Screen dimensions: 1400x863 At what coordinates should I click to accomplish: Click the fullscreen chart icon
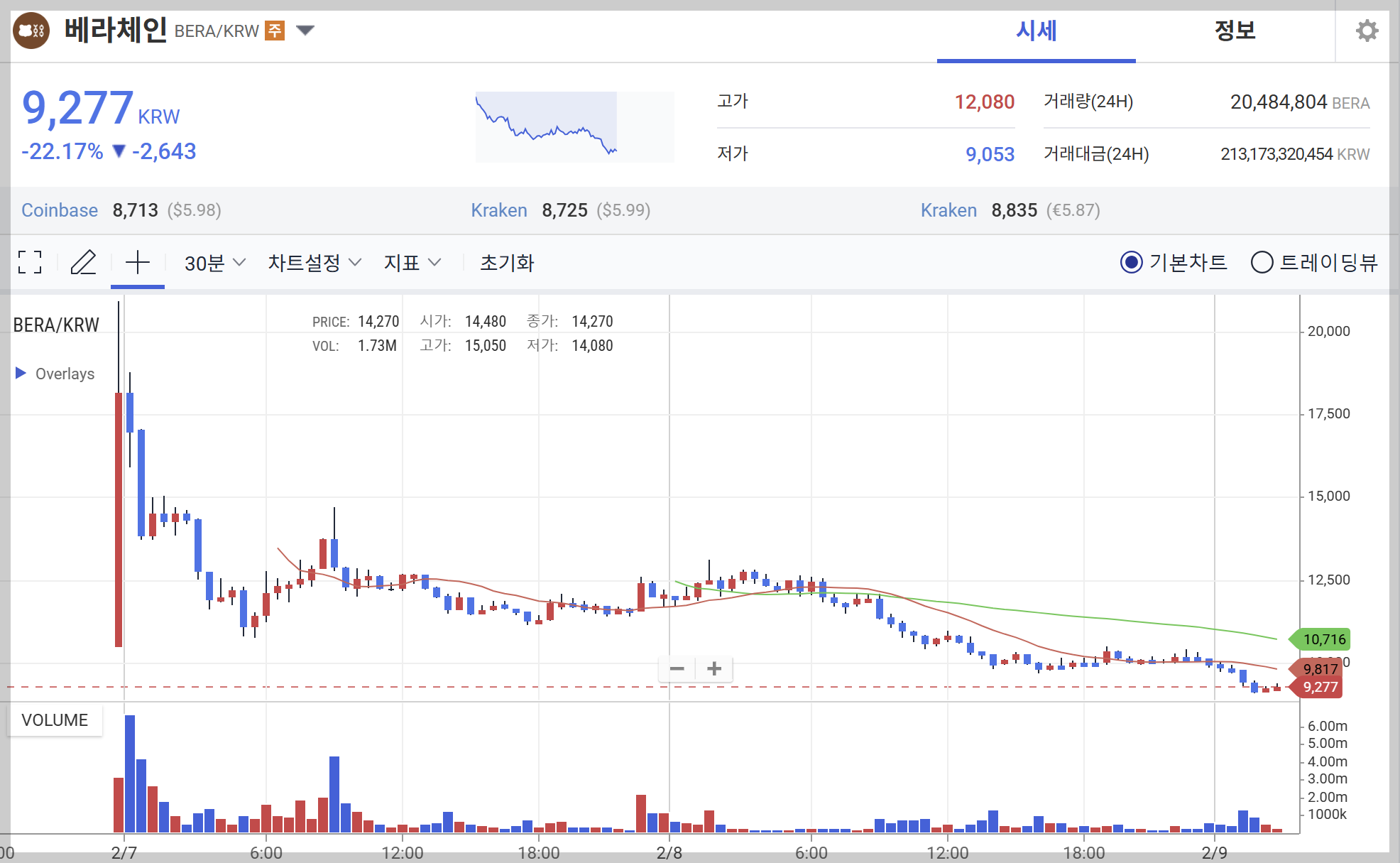pos(30,262)
